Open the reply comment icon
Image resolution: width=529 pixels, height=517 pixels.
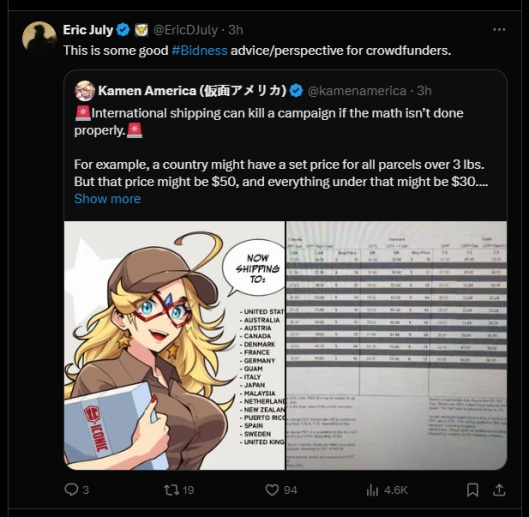click(71, 489)
